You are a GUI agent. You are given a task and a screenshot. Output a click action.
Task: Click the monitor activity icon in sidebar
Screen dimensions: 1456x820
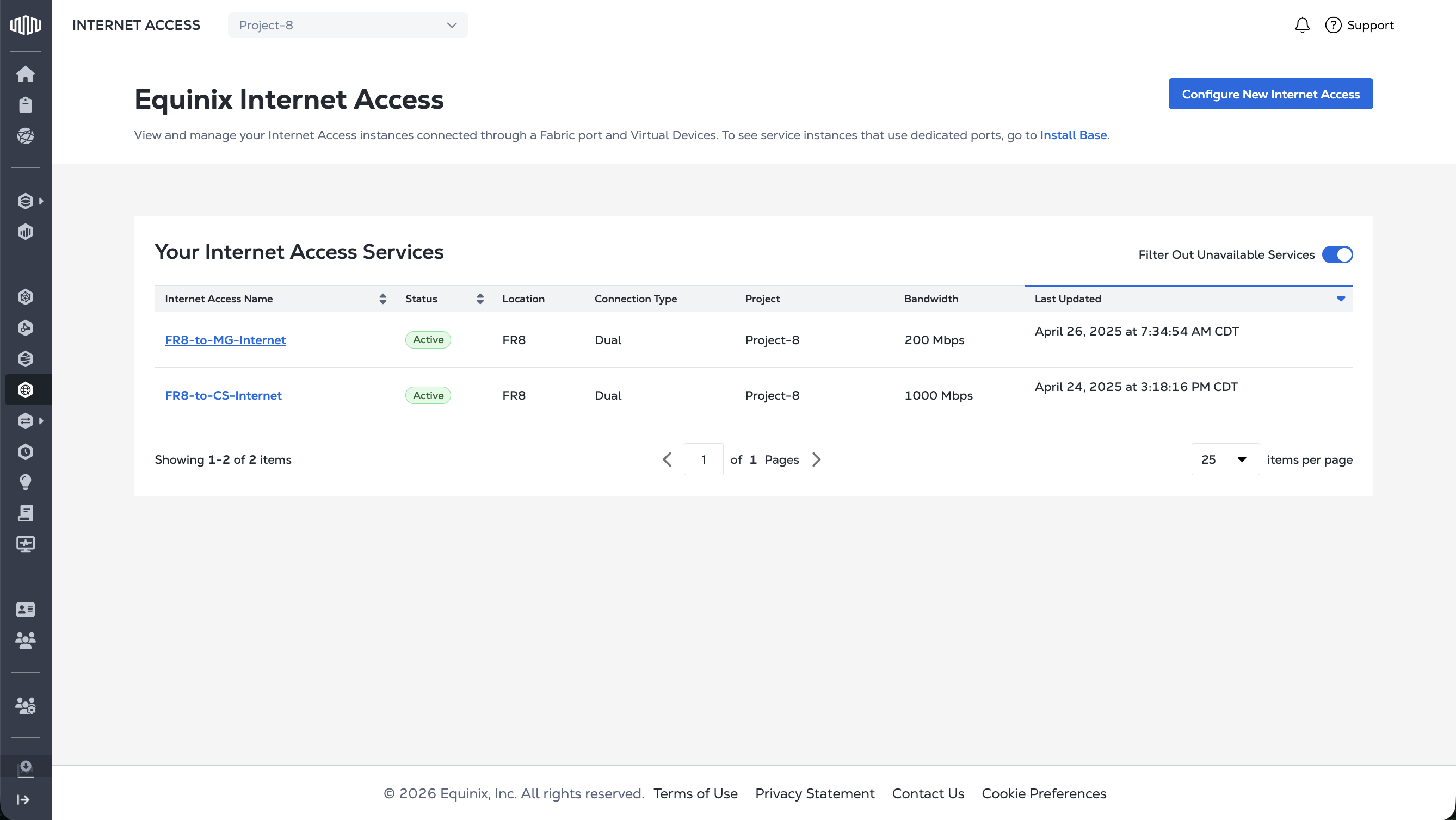tap(26, 544)
